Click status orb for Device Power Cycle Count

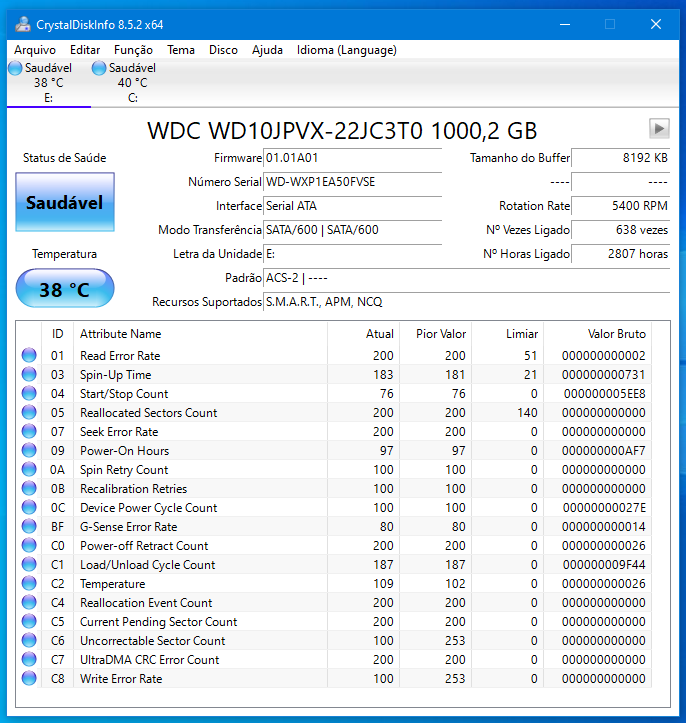pyautogui.click(x=29, y=507)
